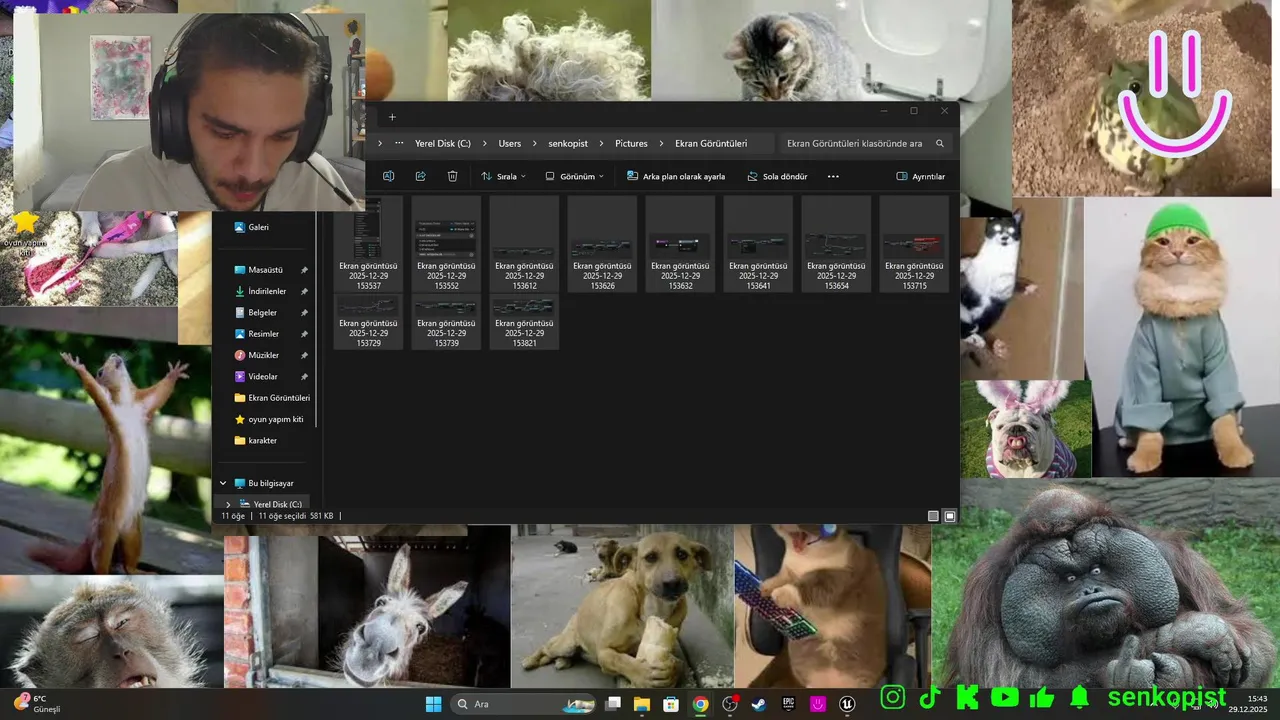The width and height of the screenshot is (1280, 720).
Task: Select screenshot file 153632
Action: coord(680,243)
